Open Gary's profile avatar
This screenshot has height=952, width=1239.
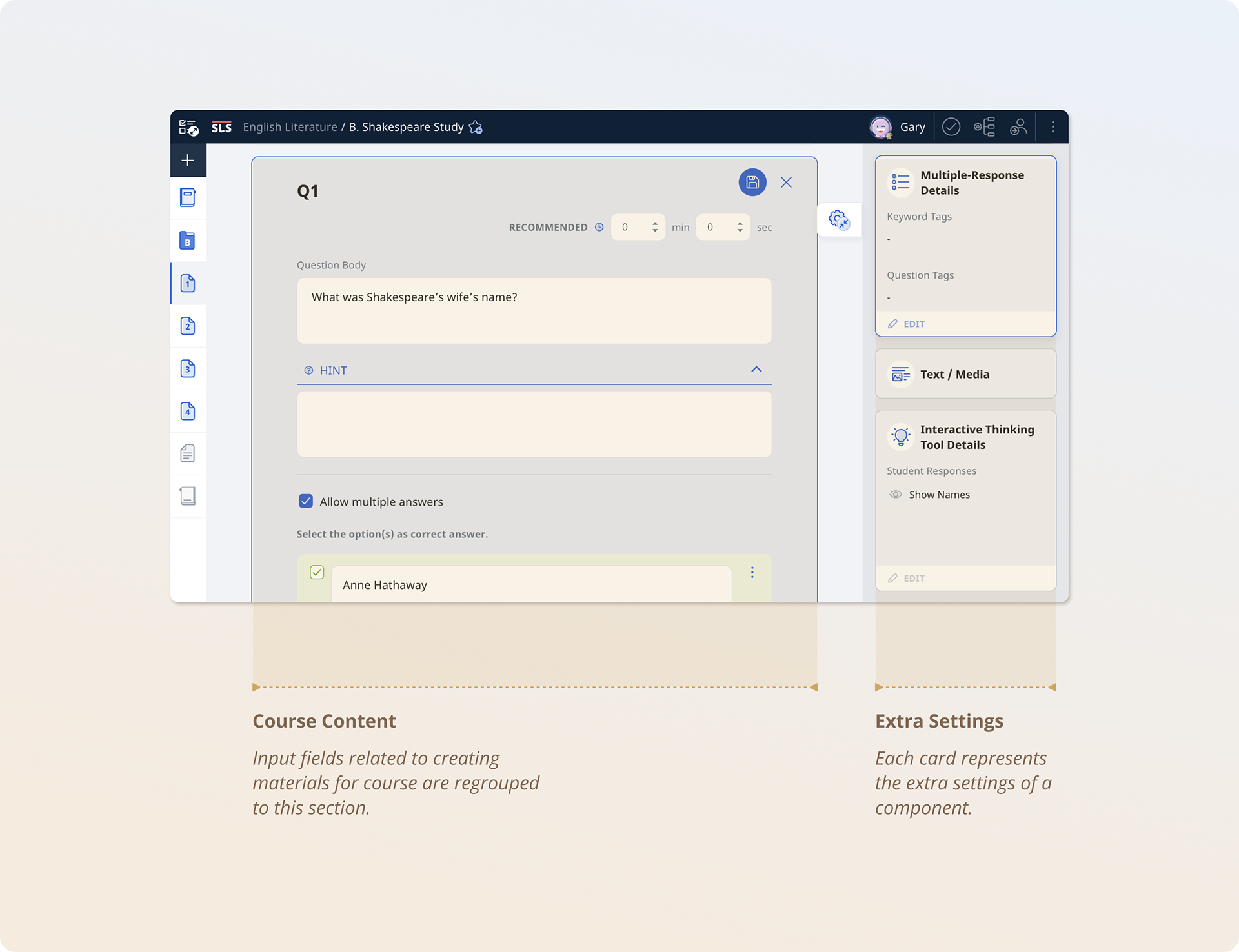tap(880, 127)
